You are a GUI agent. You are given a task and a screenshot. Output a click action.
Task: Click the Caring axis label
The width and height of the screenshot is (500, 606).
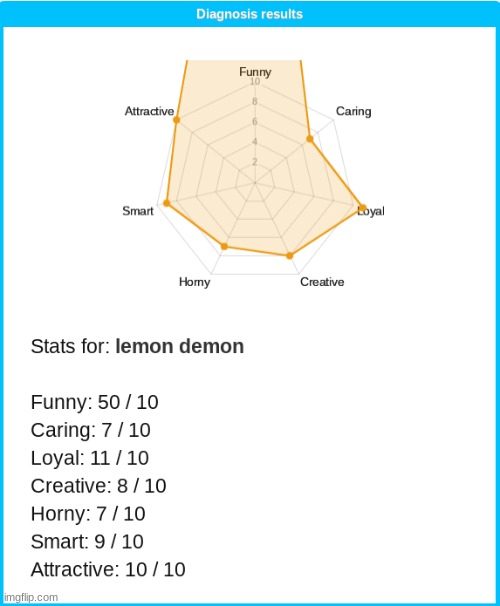click(x=354, y=111)
